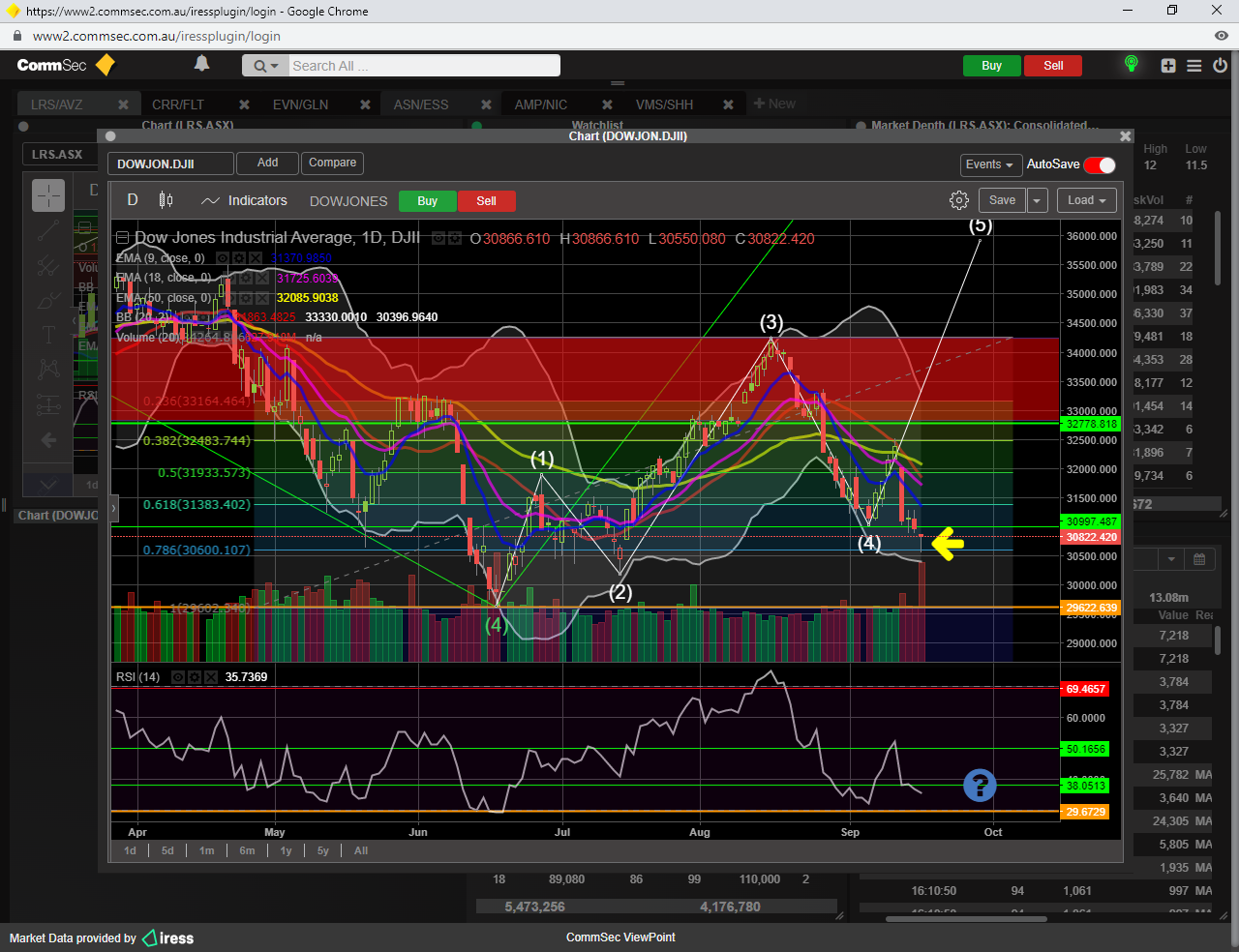The height and width of the screenshot is (952, 1239).
Task: Close the ASN/ESS tab
Action: pyautogui.click(x=486, y=104)
